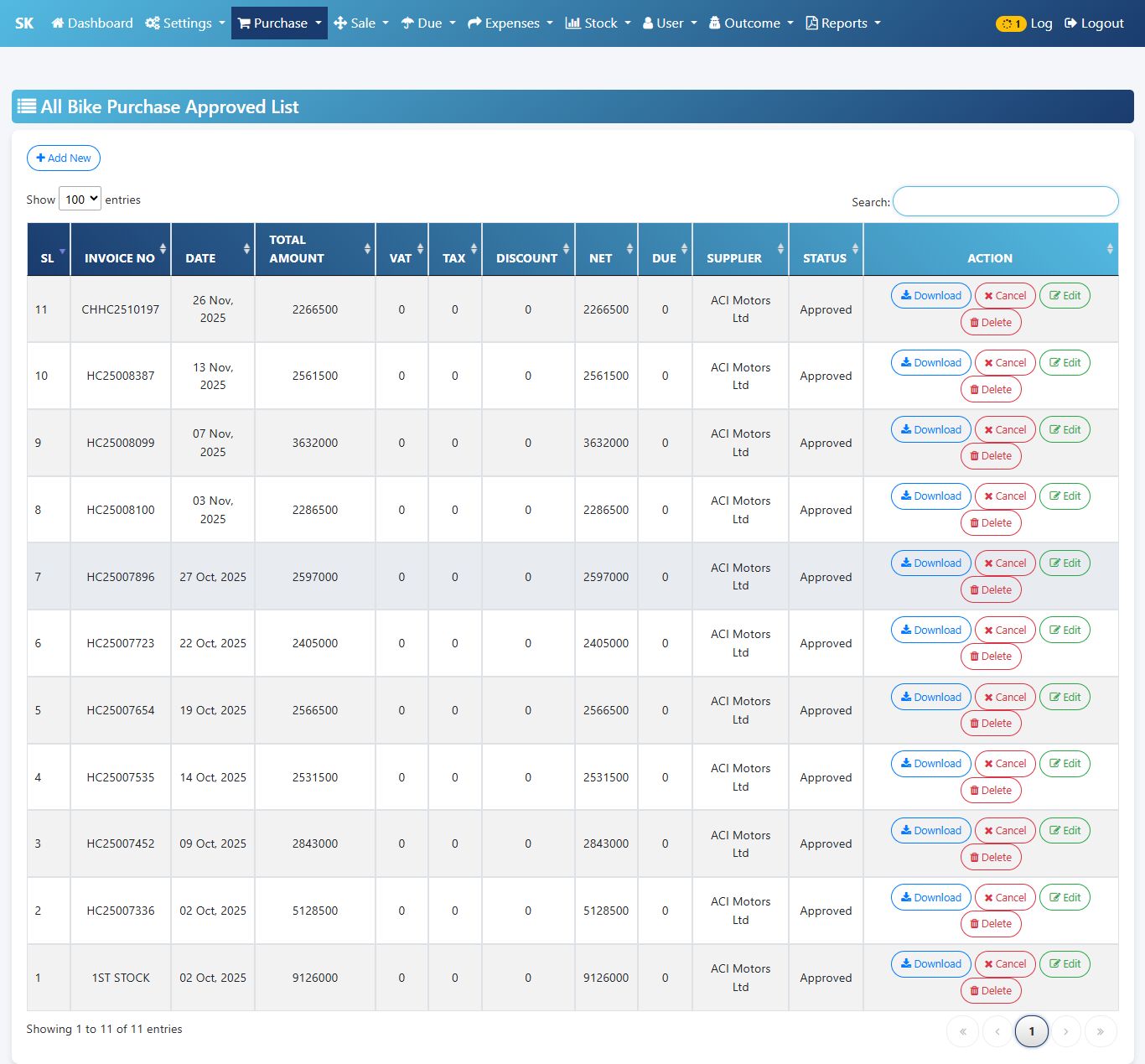Click the Add New button
1145x1064 pixels.
[x=64, y=158]
